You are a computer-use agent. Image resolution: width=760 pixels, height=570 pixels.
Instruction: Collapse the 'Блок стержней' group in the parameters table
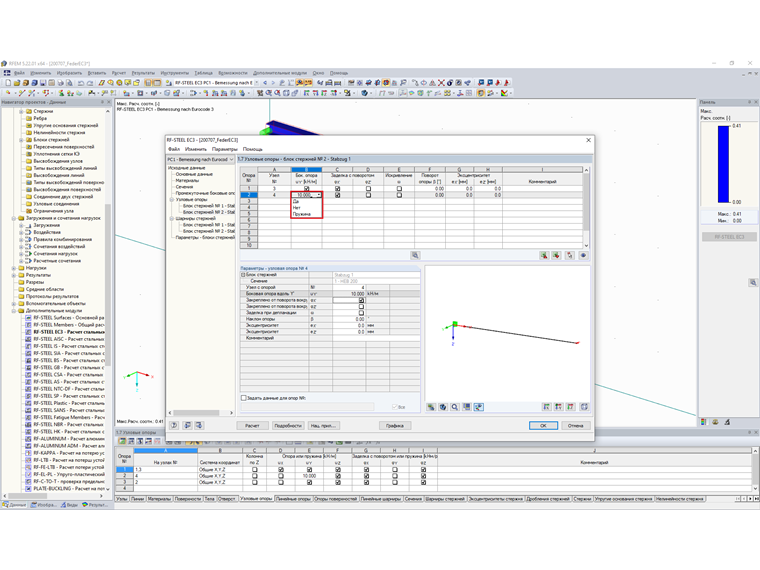pyautogui.click(x=243, y=275)
